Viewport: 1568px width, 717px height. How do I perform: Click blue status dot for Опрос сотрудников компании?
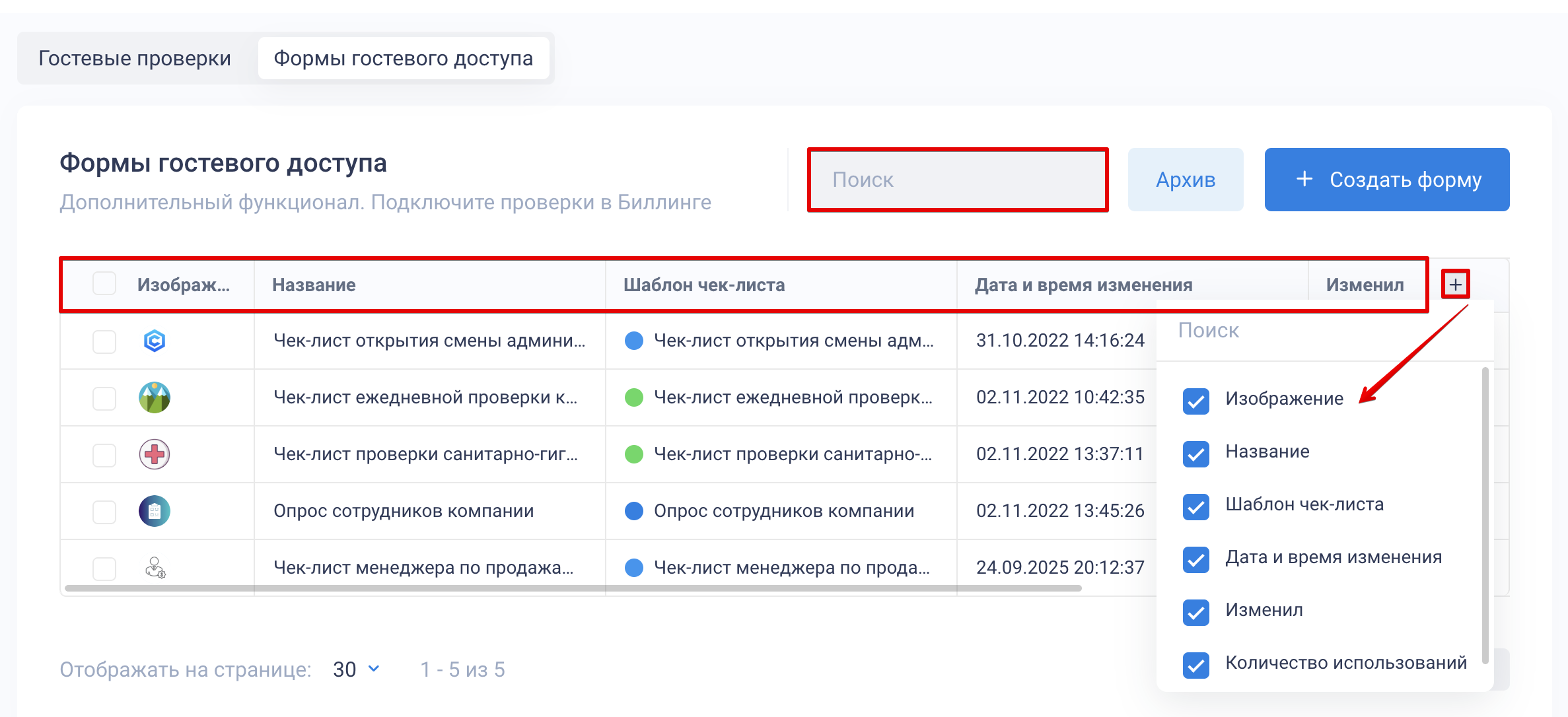(x=634, y=511)
